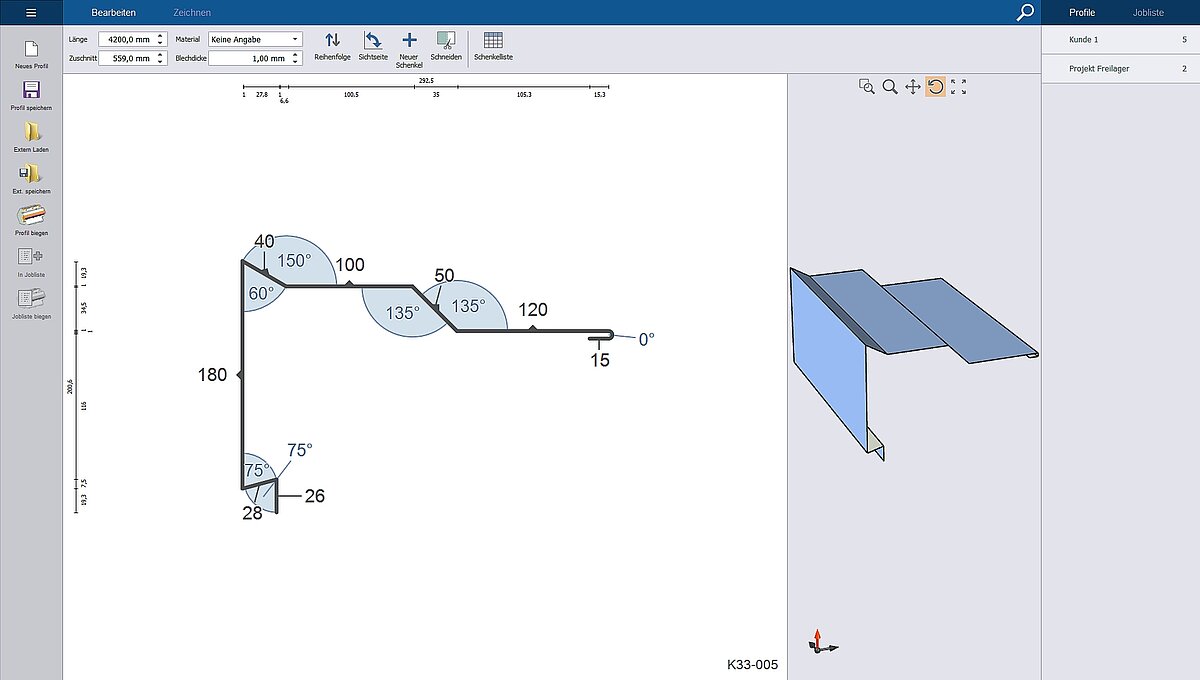Open the hamburger menu
Screen dimensions: 1200x680
coord(31,13)
